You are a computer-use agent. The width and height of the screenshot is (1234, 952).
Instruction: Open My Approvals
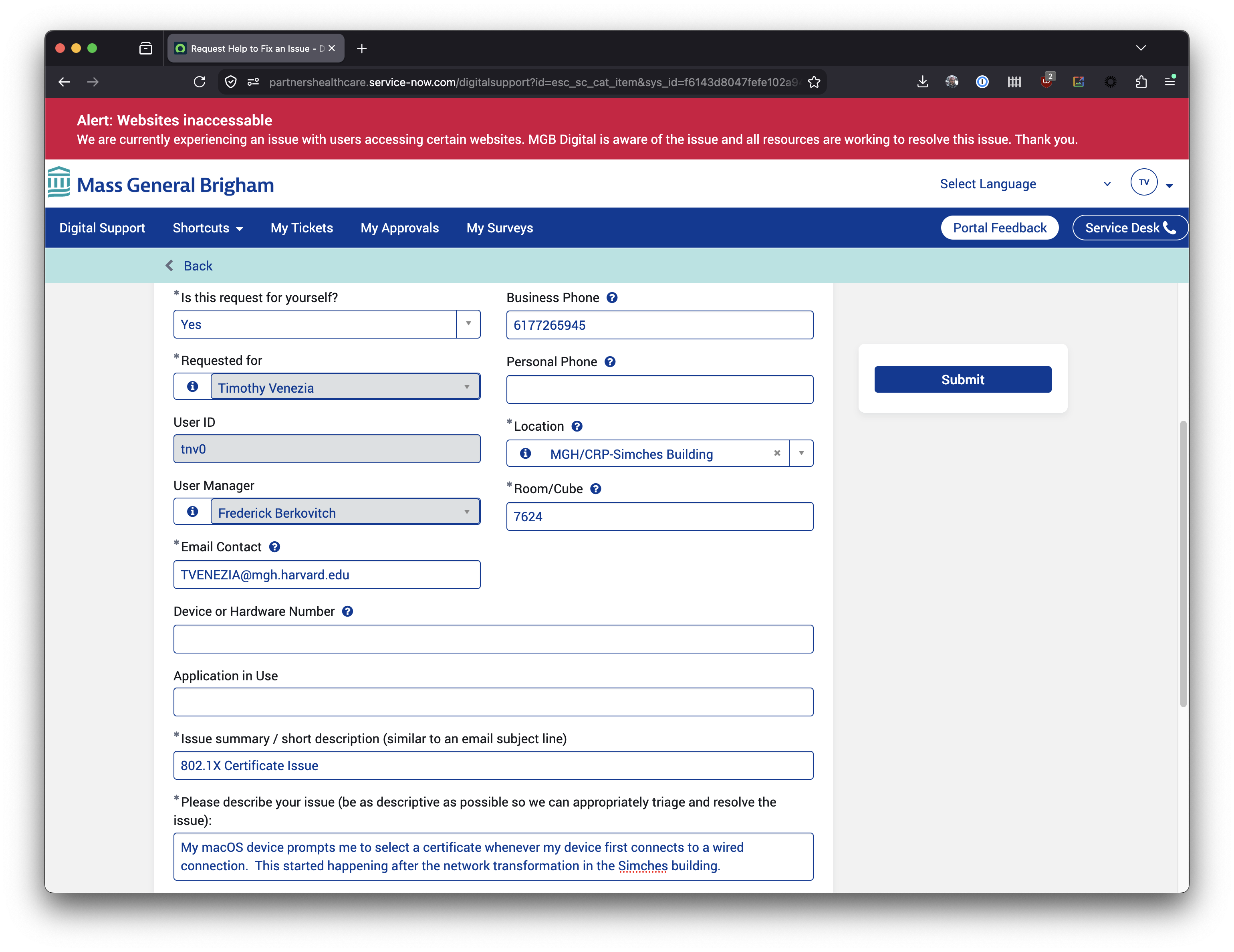(x=399, y=228)
